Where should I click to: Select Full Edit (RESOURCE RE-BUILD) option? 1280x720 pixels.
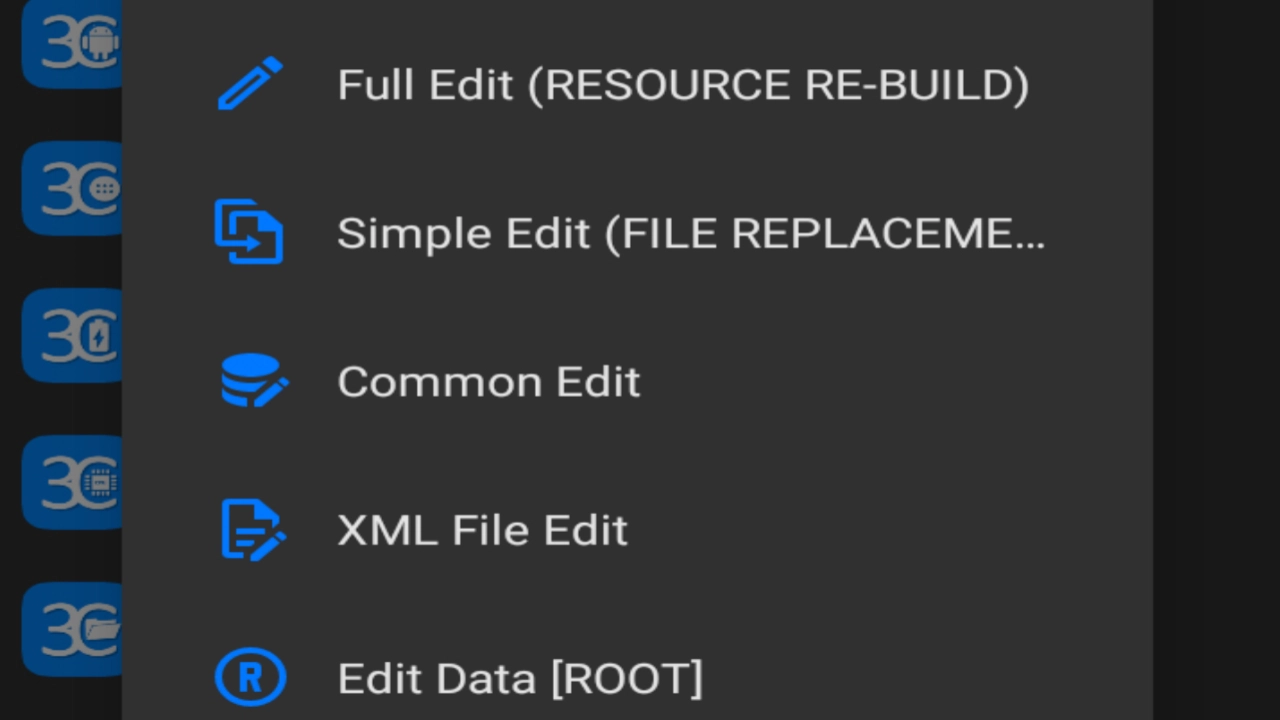coord(682,85)
